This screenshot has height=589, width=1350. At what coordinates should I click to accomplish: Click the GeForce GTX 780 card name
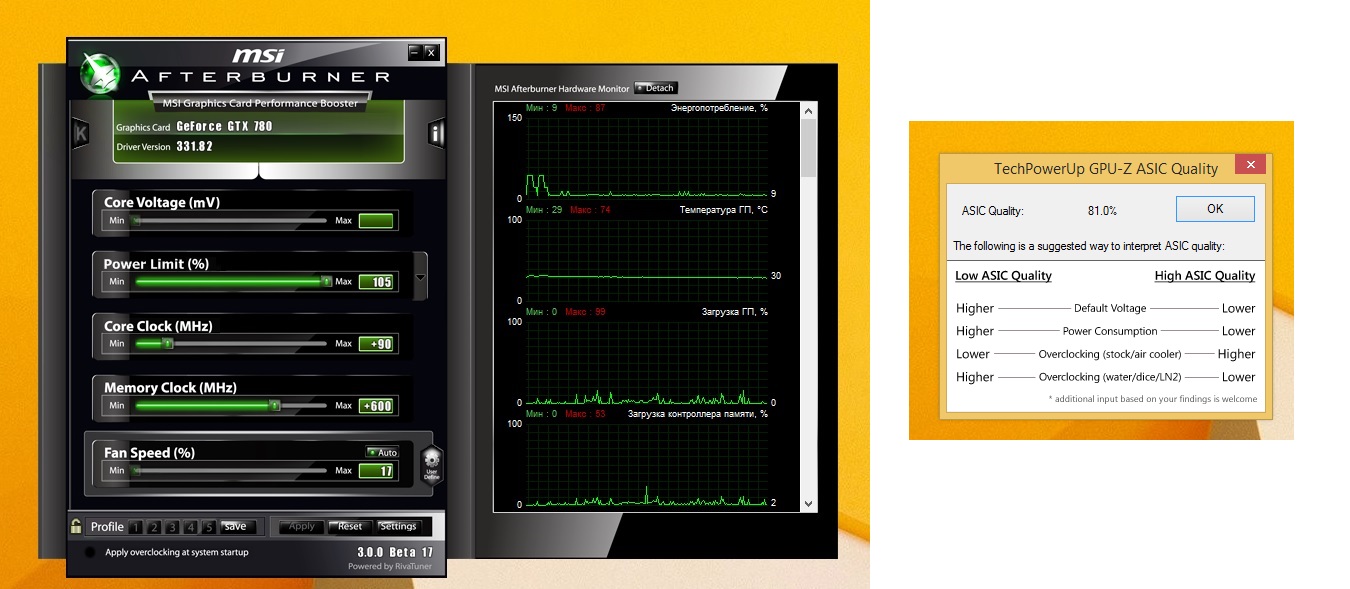tap(224, 127)
